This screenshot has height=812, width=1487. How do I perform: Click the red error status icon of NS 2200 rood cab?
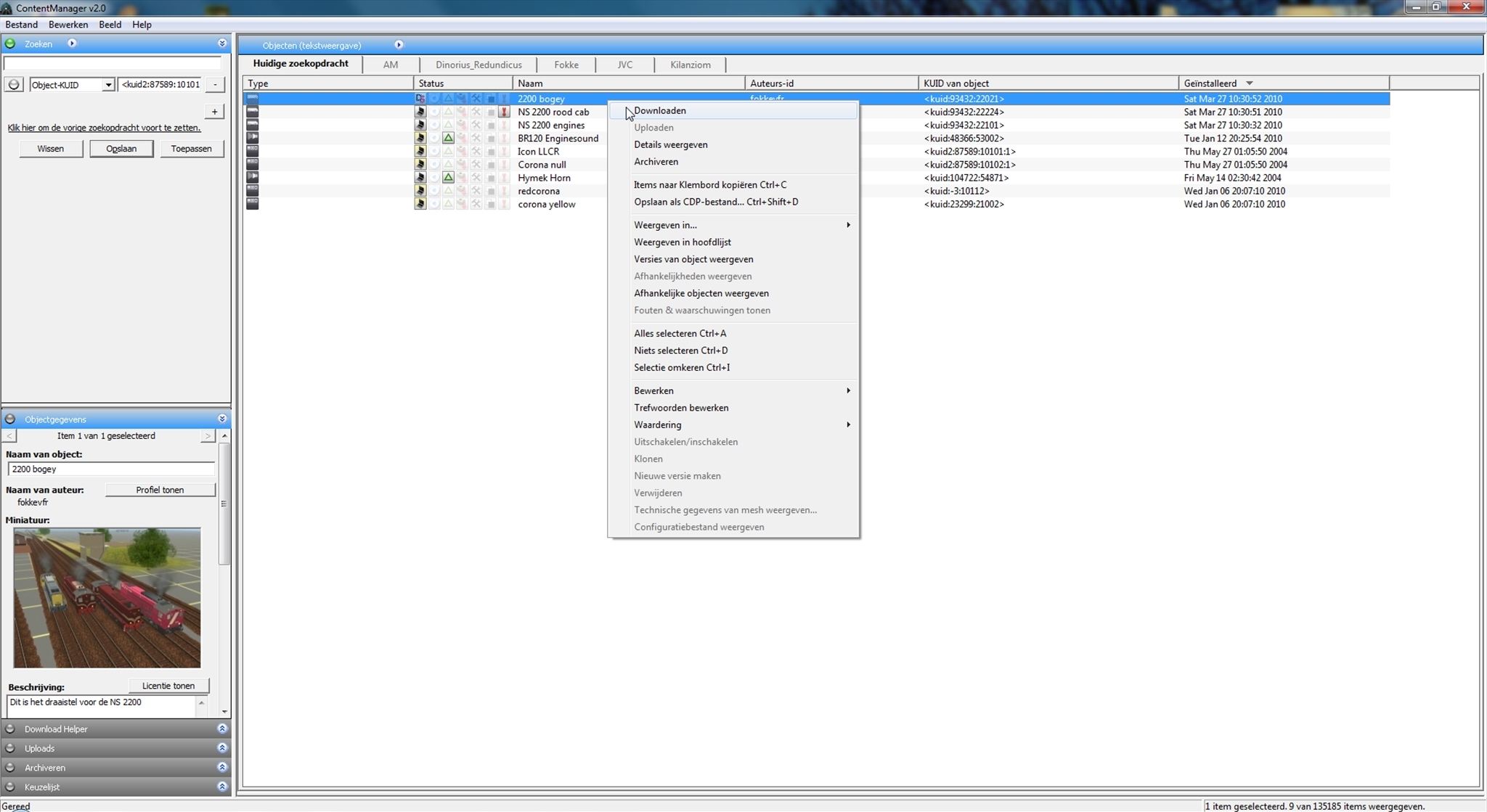click(x=504, y=112)
